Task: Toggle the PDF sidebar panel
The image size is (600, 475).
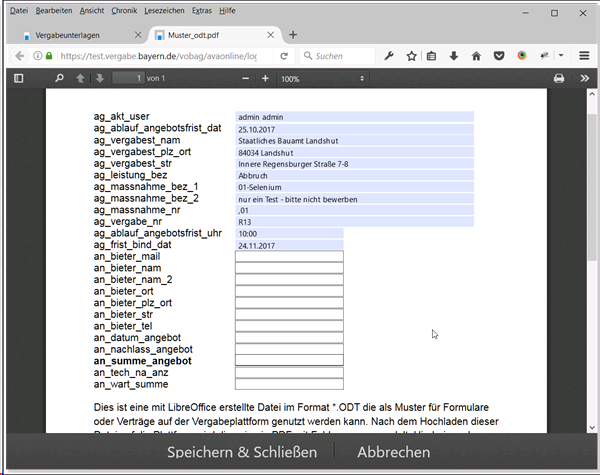Action: click(x=18, y=78)
